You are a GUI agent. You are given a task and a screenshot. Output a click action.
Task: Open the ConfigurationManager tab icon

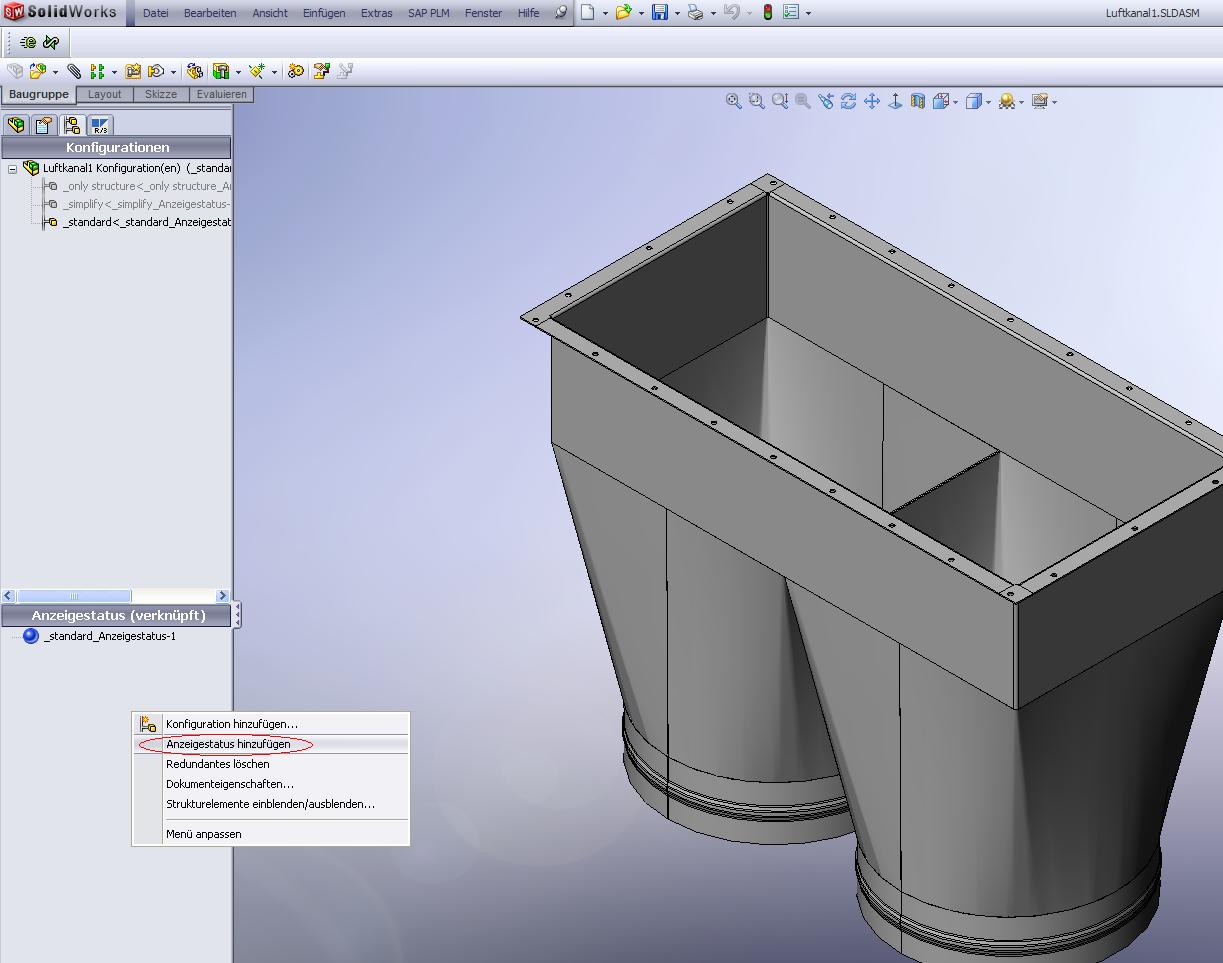[72, 125]
